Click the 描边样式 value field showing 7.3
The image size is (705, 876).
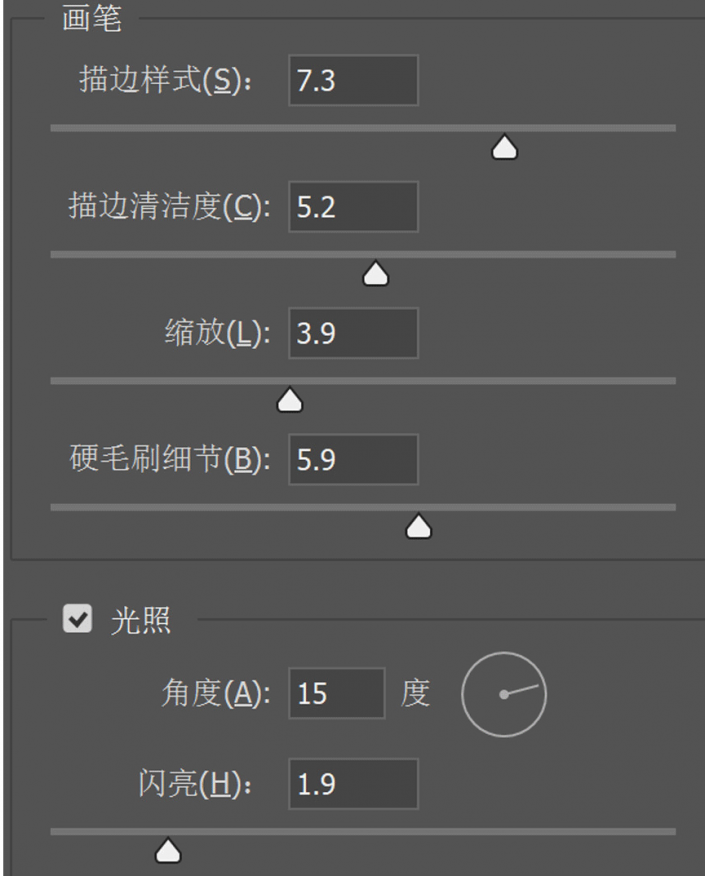(352, 81)
